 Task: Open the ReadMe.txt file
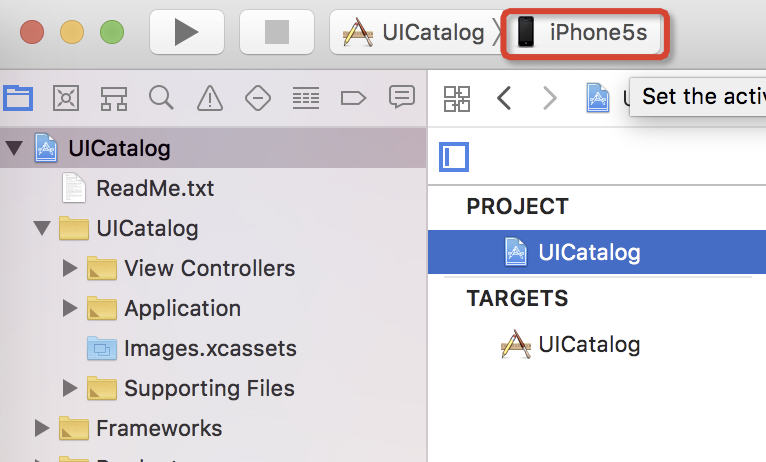155,189
